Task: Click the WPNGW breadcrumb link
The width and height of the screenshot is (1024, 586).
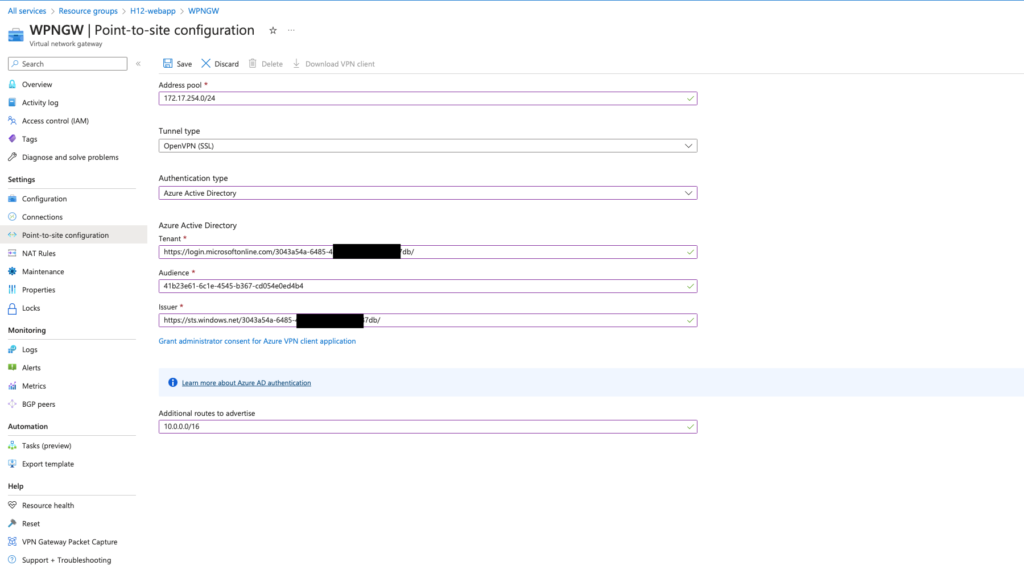Action: click(x=204, y=11)
